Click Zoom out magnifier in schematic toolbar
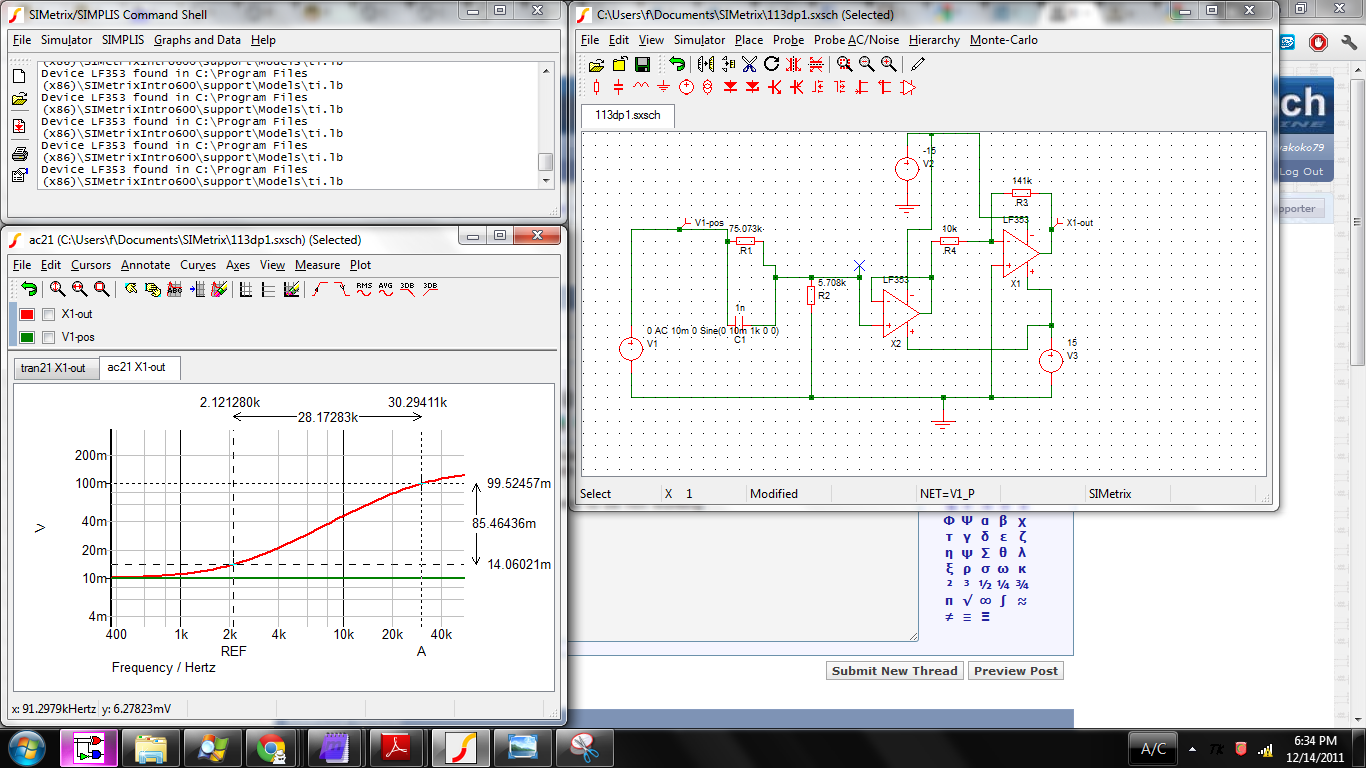The image size is (1366, 768). point(866,64)
